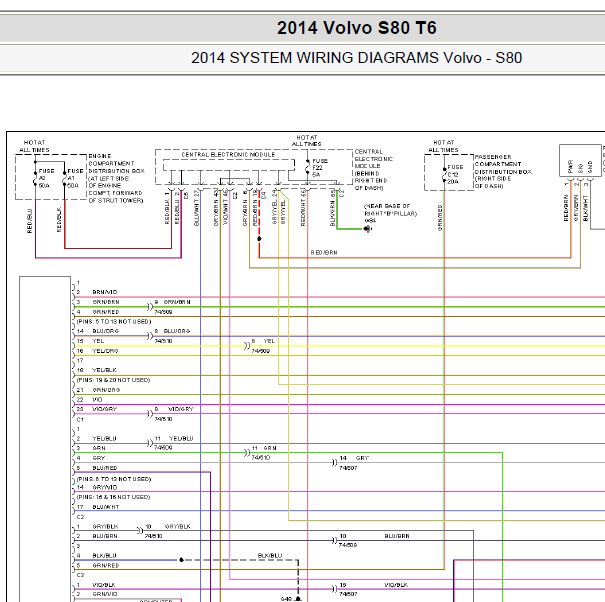Click the "(PINS: 6 TO 13 NOT USED)" note
The width and height of the screenshot is (605, 602).
click(114, 479)
